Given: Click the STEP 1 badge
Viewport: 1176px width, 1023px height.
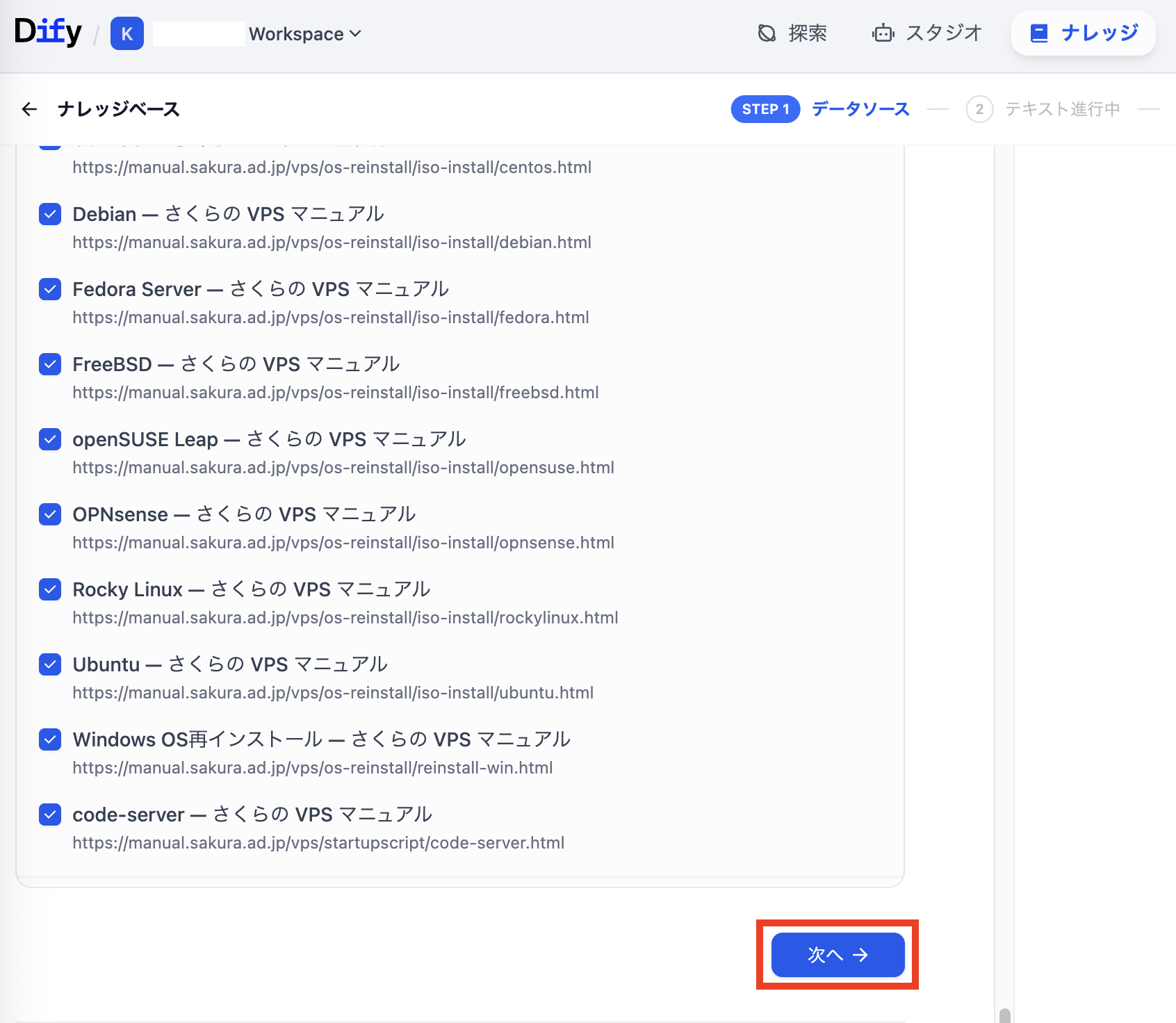Looking at the screenshot, I should pyautogui.click(x=765, y=109).
